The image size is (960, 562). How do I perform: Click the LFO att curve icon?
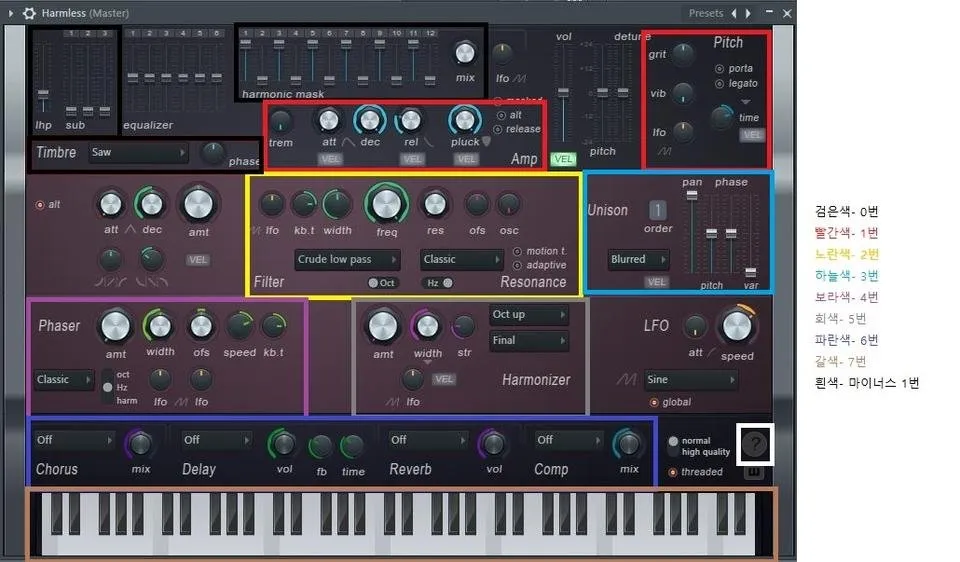pos(711,353)
